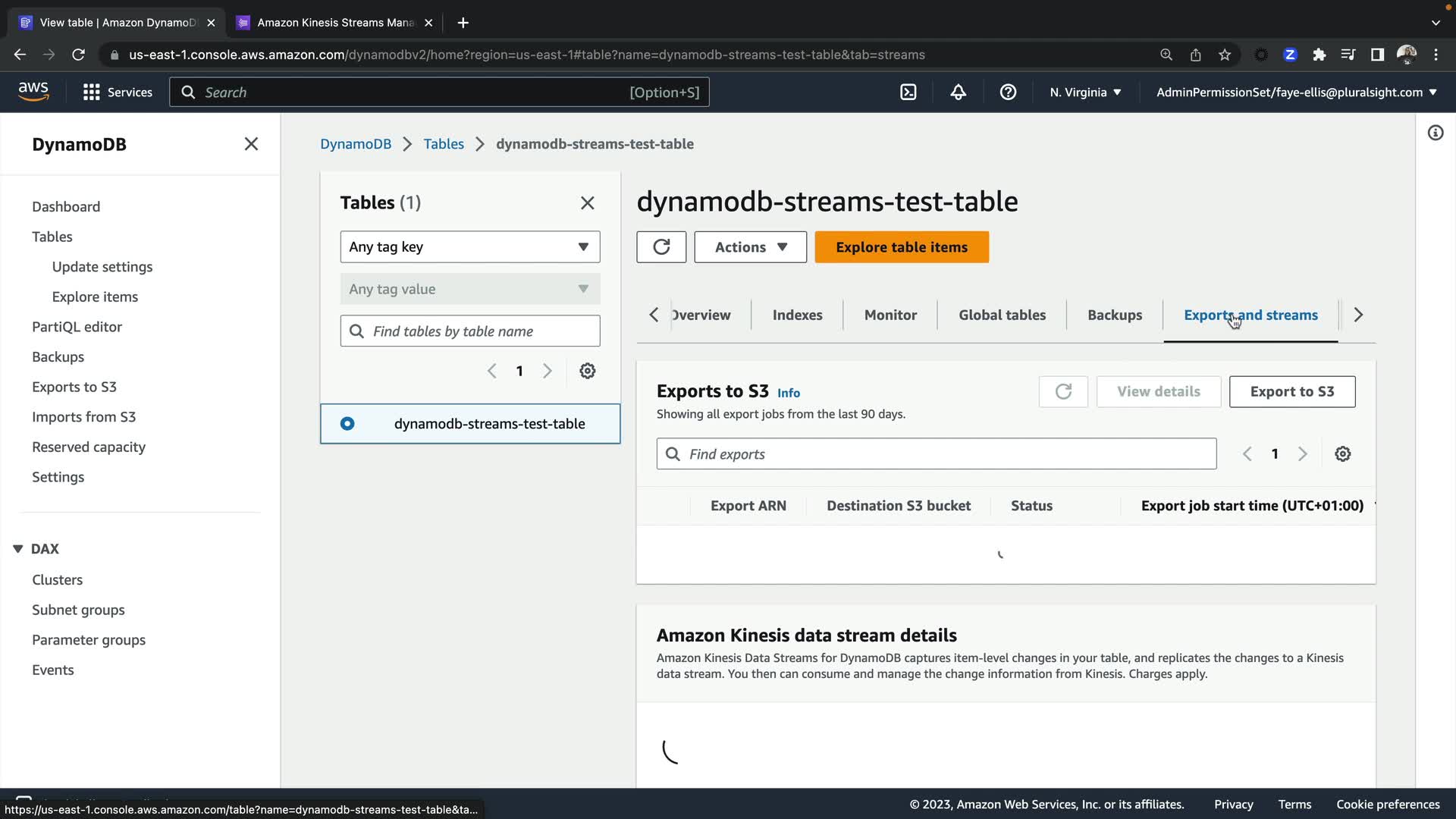Image resolution: width=1456 pixels, height=819 pixels.
Task: Open the N. Virginia region selector
Action: tap(1084, 93)
